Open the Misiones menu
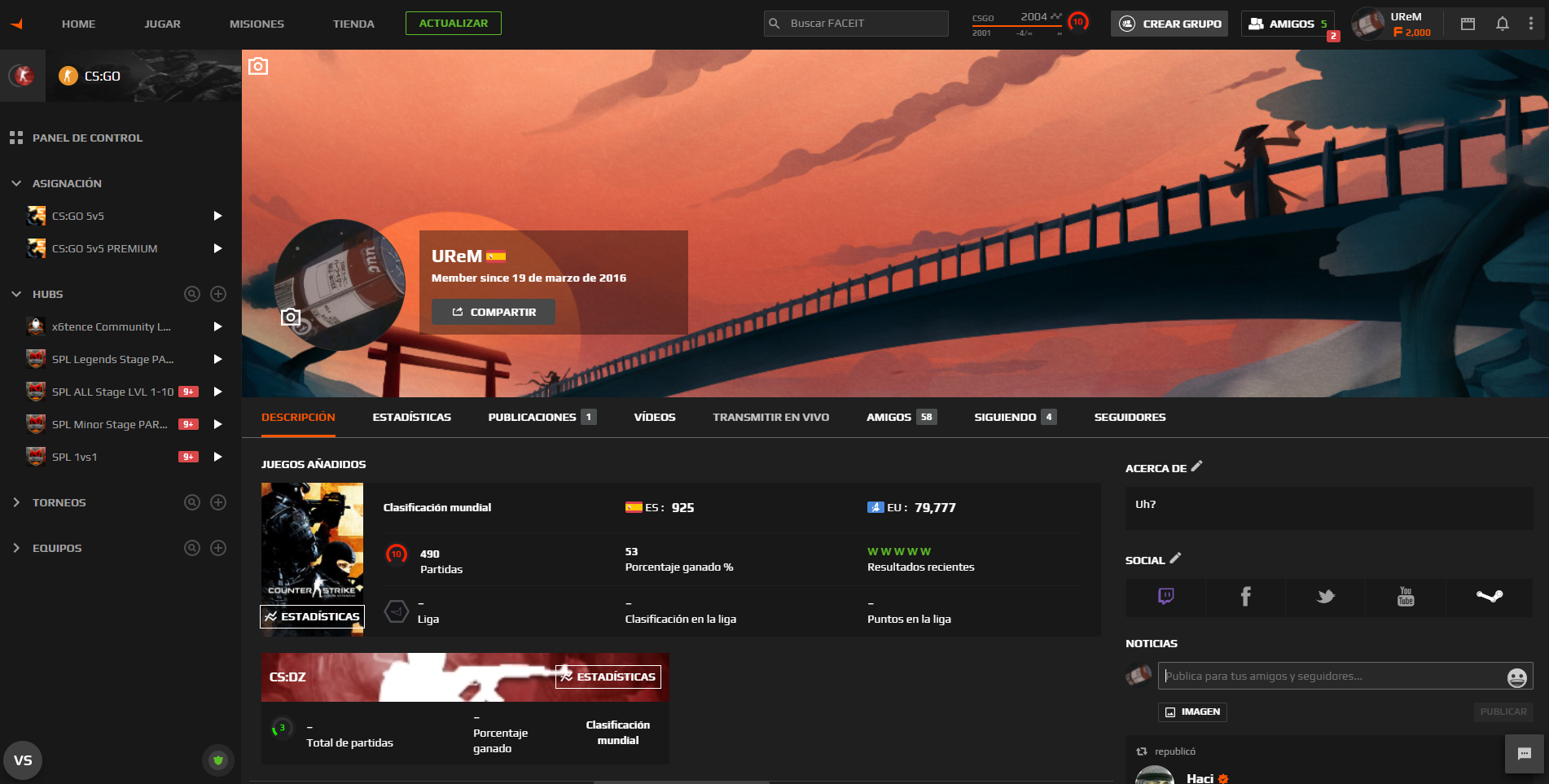 (x=257, y=24)
